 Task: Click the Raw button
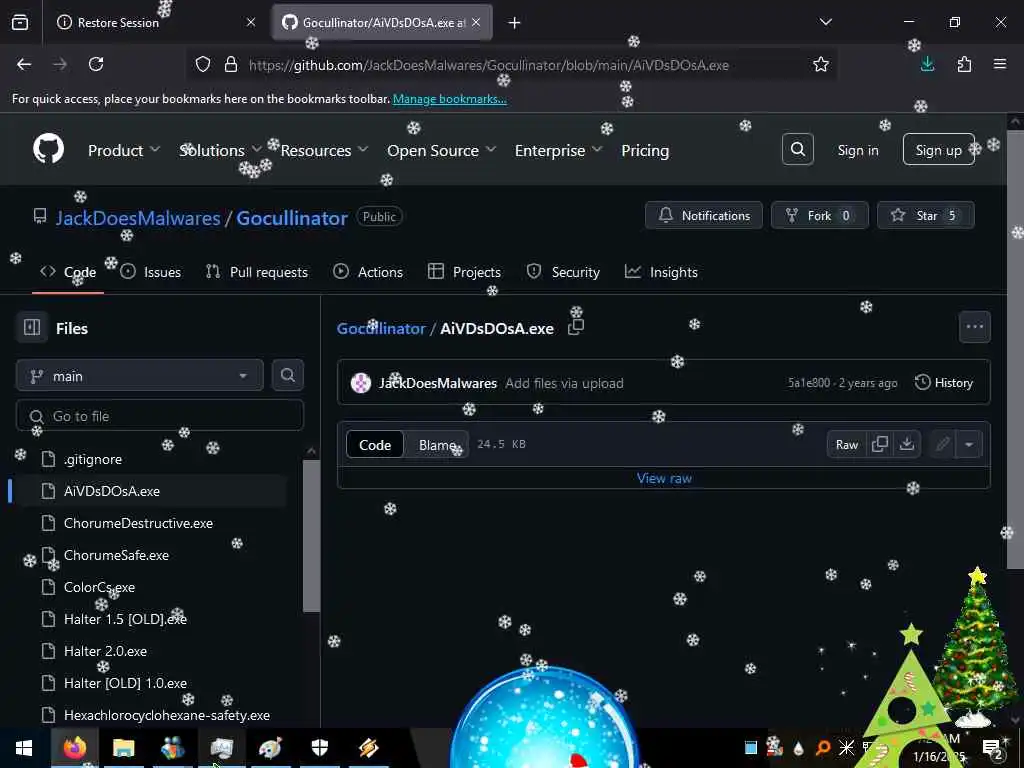(846, 445)
